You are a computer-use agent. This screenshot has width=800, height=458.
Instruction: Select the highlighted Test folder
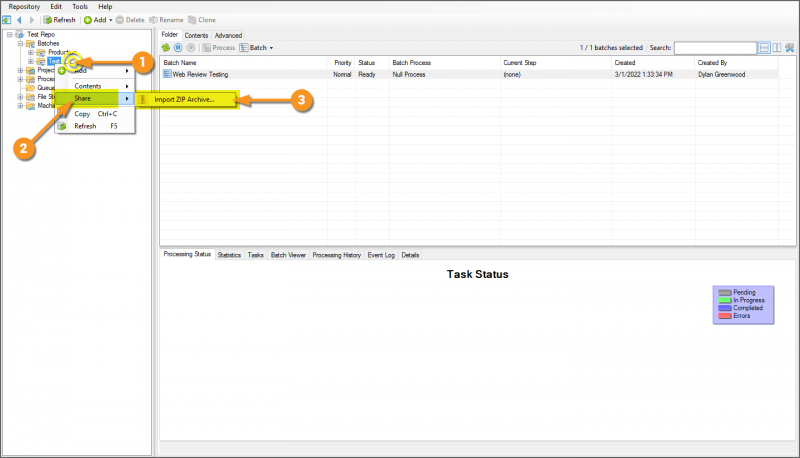pos(54,61)
